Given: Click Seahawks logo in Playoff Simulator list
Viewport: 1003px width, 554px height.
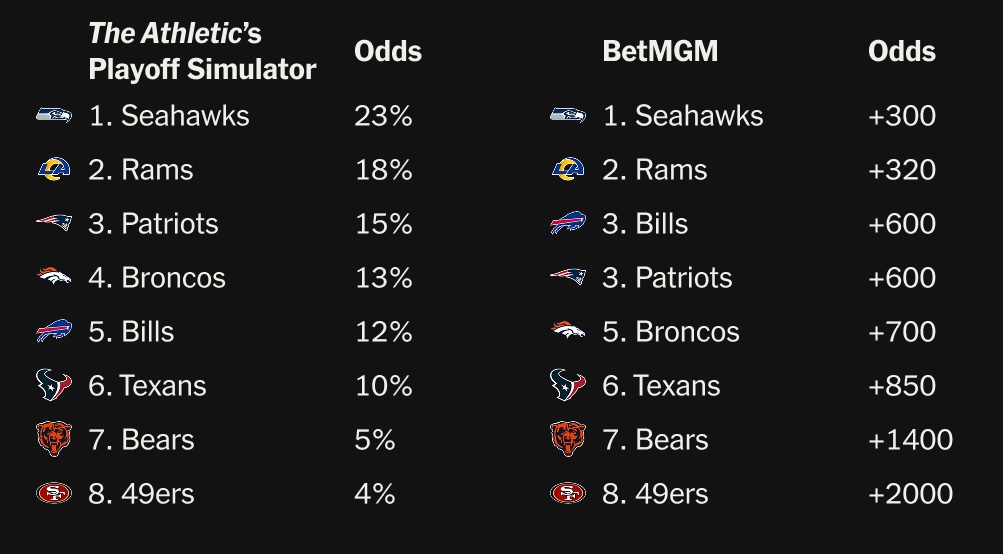Looking at the screenshot, I should click(54, 115).
